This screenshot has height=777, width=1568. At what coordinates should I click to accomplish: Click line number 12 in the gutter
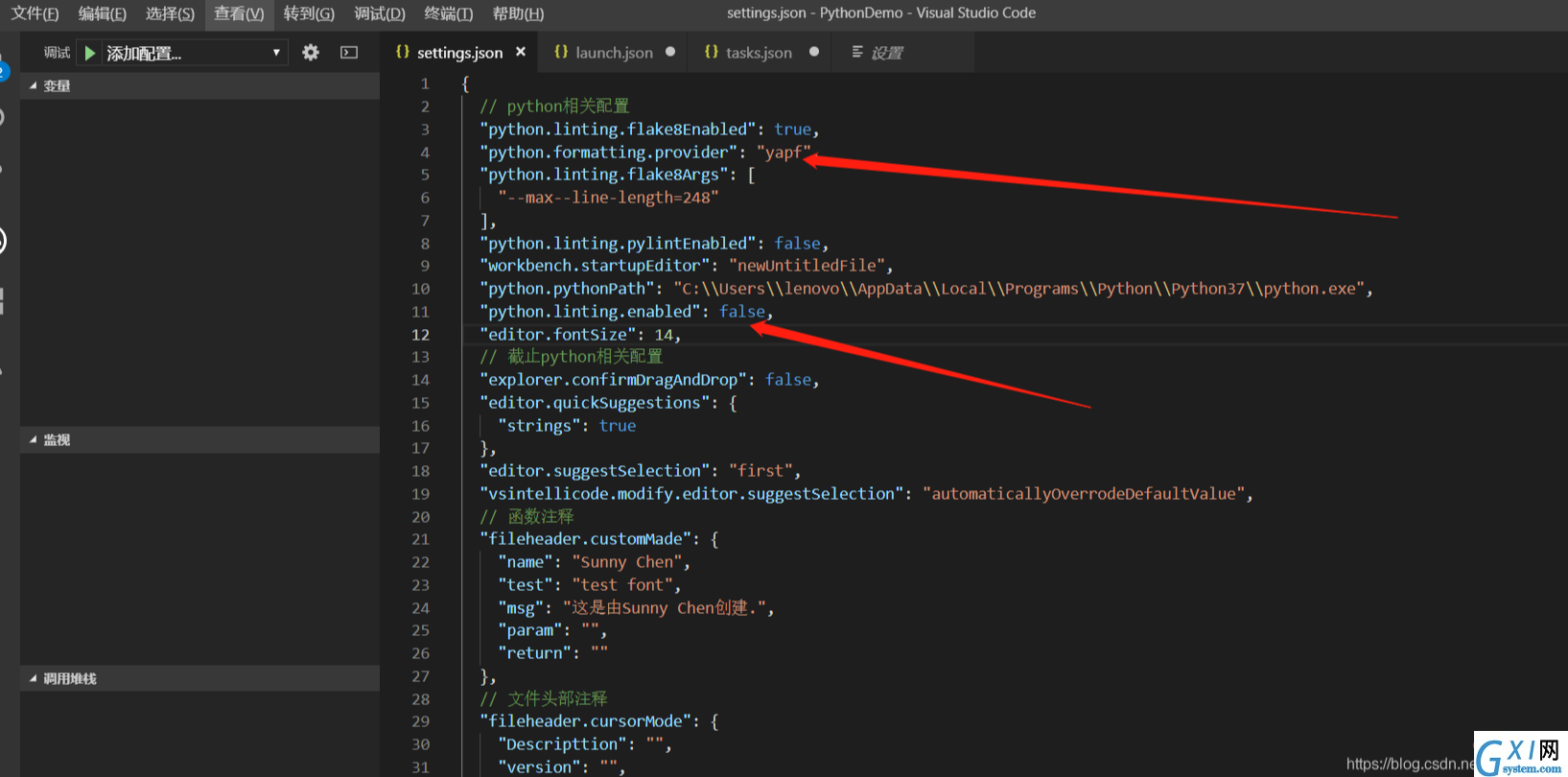click(x=420, y=335)
